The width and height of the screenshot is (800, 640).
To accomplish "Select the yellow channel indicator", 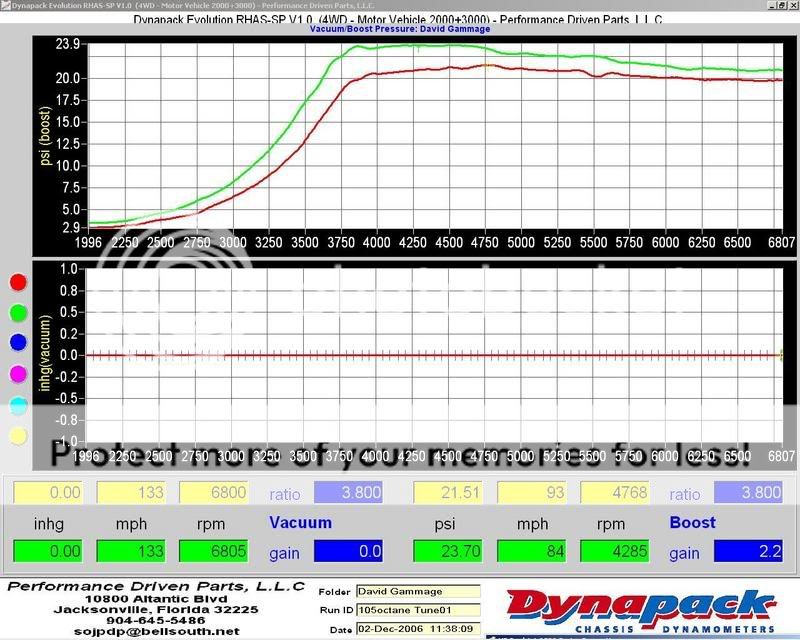I will click(17, 433).
